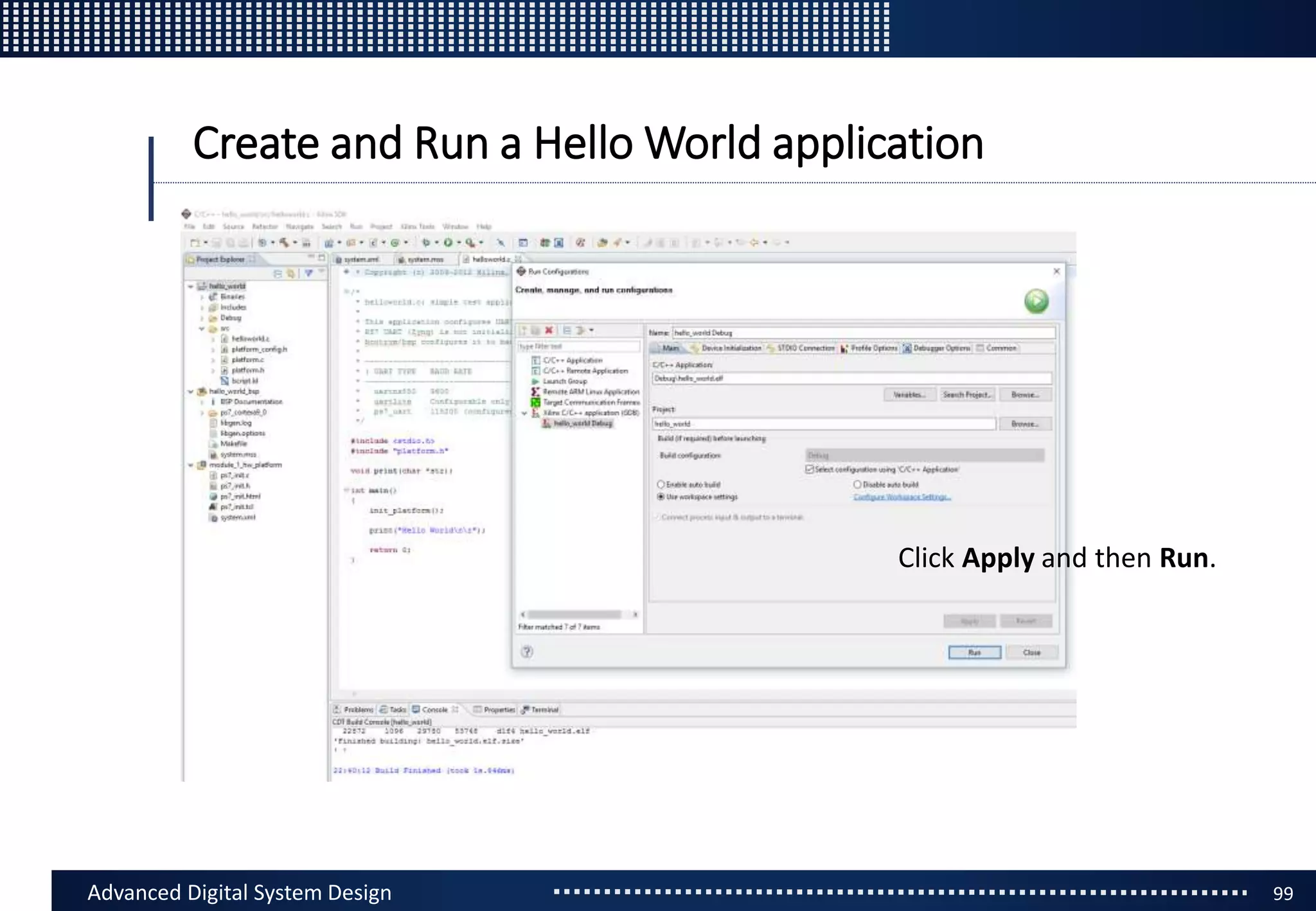This screenshot has width=1316, height=911.
Task: Click the blue View Menu triangle in Project Explorer
Action: (308, 274)
